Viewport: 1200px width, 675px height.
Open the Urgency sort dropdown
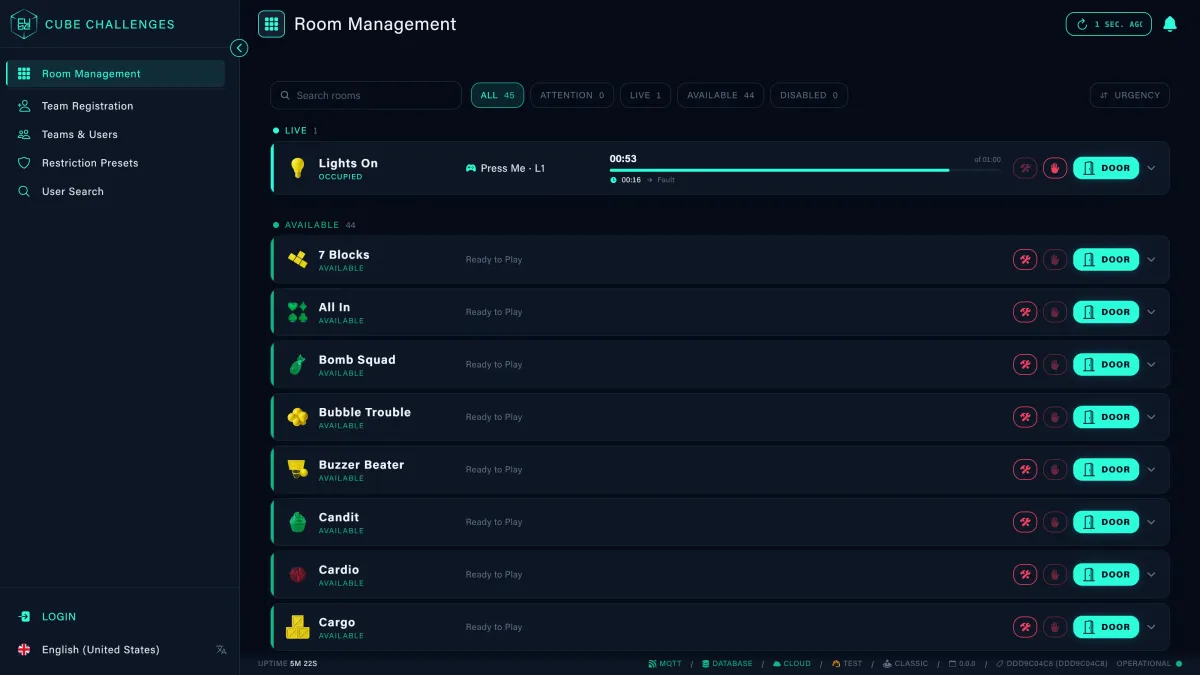click(x=1129, y=95)
